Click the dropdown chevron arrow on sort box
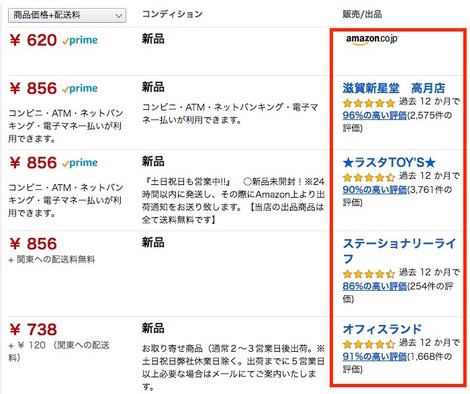The image size is (470, 394). [x=118, y=16]
